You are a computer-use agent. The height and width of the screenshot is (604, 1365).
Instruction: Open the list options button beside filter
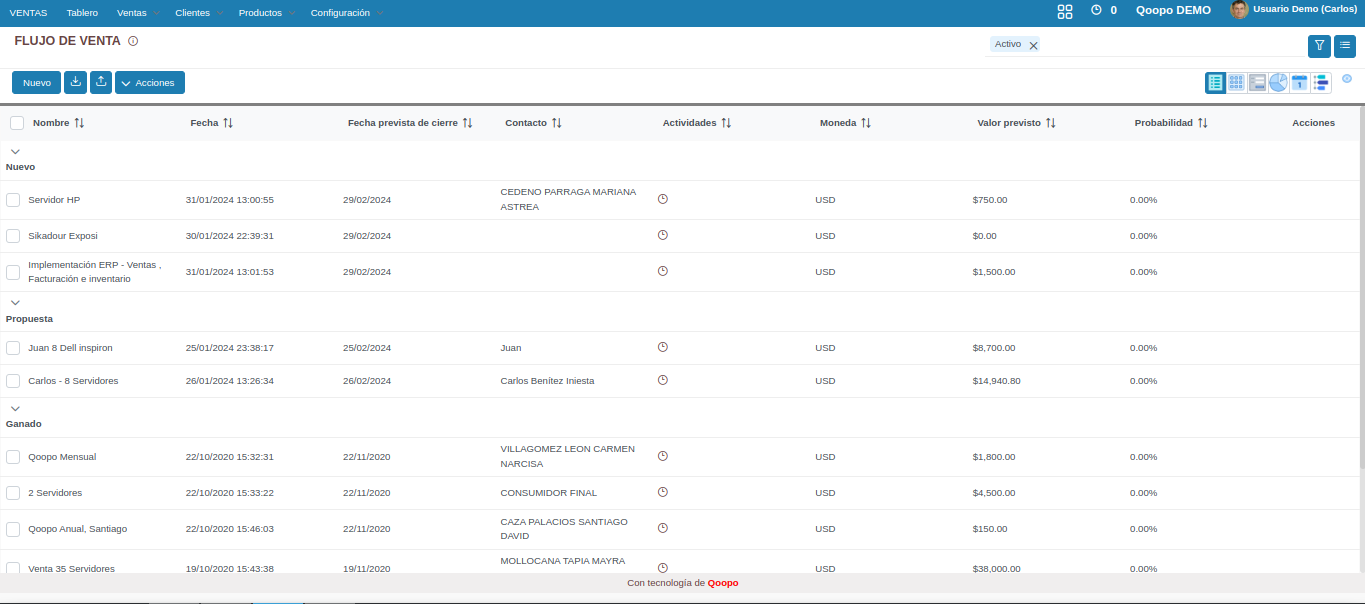(x=1345, y=45)
